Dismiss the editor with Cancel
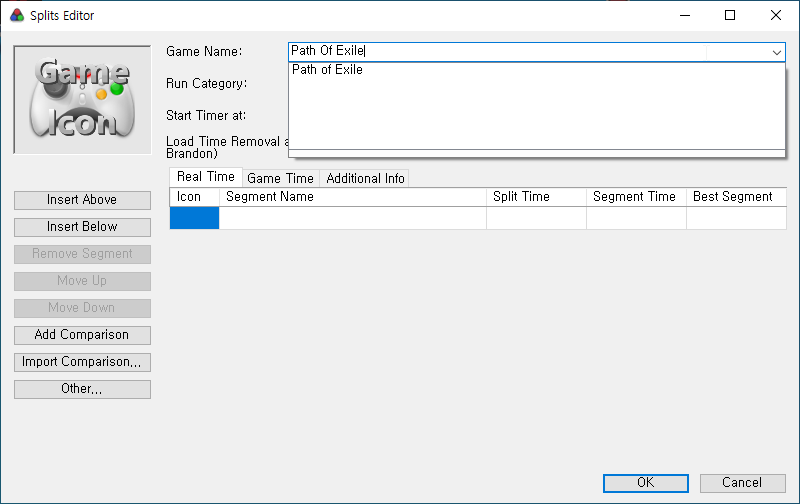 (742, 483)
